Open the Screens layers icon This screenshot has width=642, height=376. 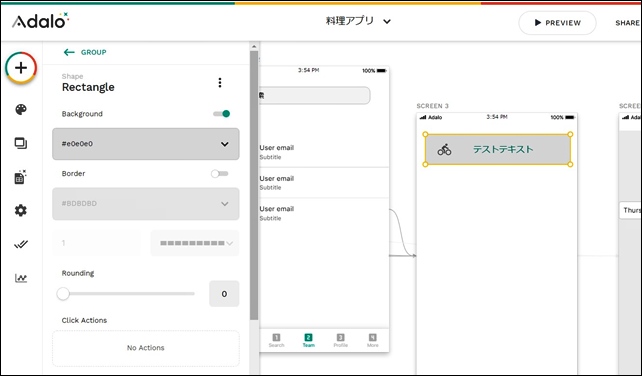[x=21, y=143]
